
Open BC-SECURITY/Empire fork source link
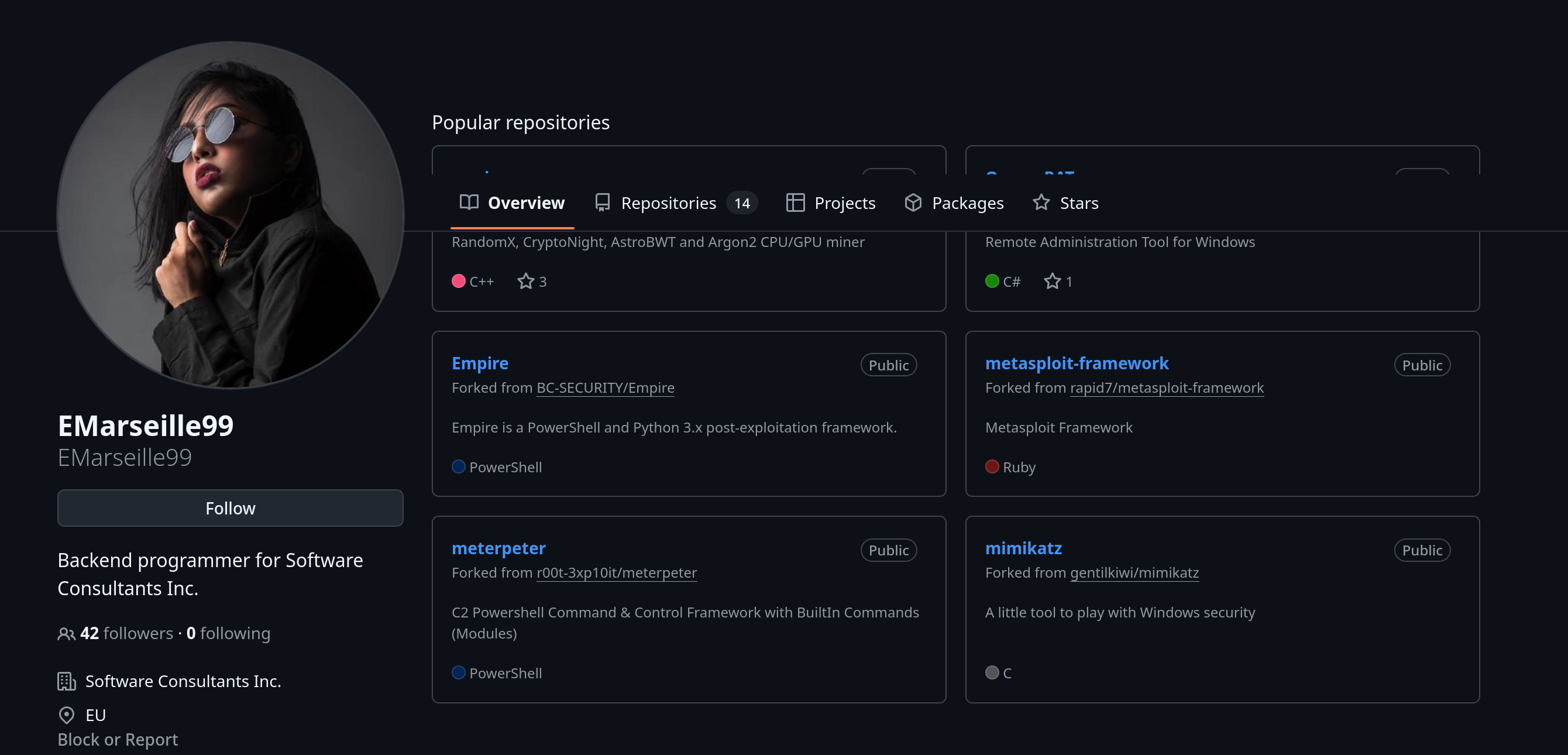605,388
